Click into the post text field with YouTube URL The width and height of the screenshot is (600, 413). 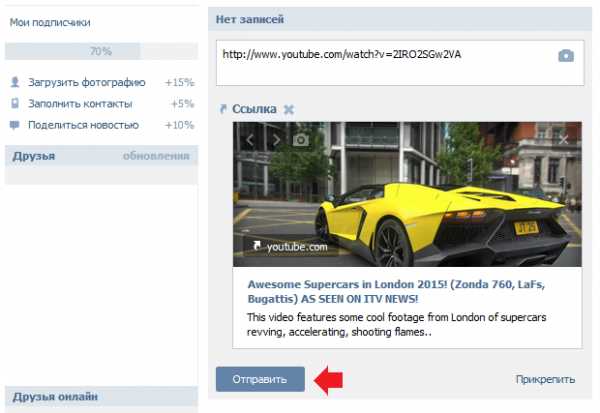[x=400, y=63]
